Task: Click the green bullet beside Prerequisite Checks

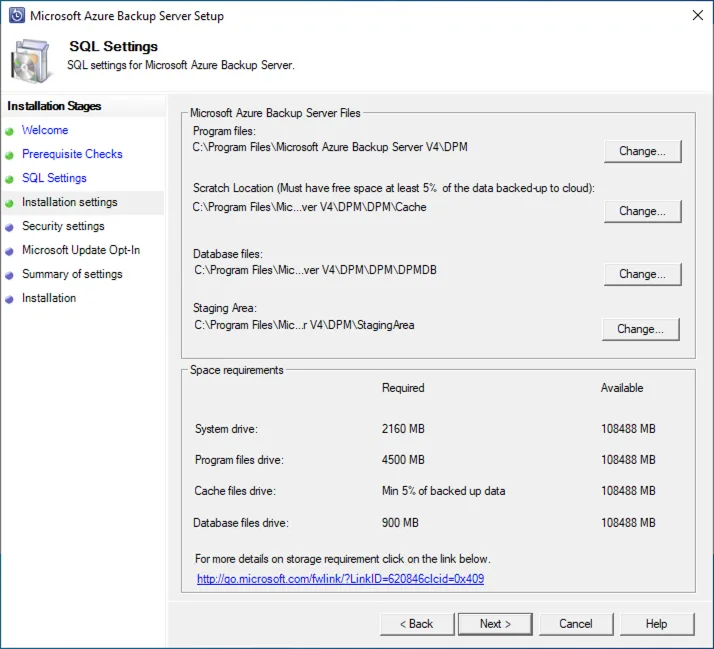Action: (x=10, y=155)
